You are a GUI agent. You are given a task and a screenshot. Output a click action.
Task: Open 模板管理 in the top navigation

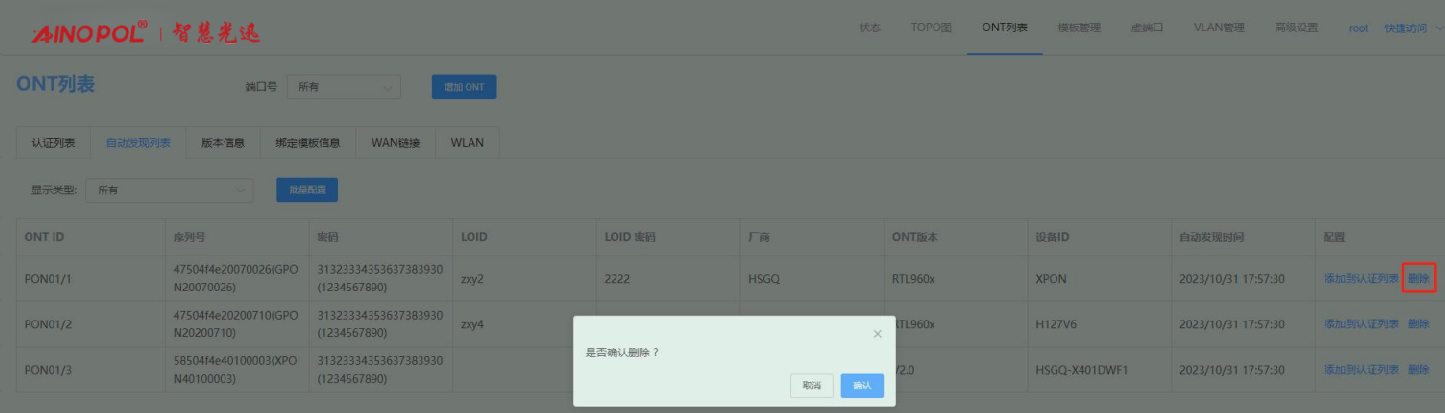point(1079,28)
